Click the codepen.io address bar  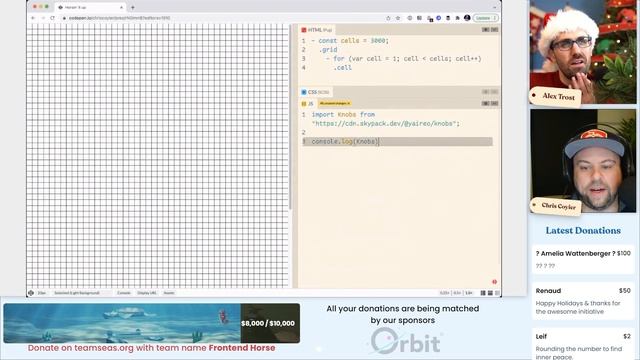(220, 18)
